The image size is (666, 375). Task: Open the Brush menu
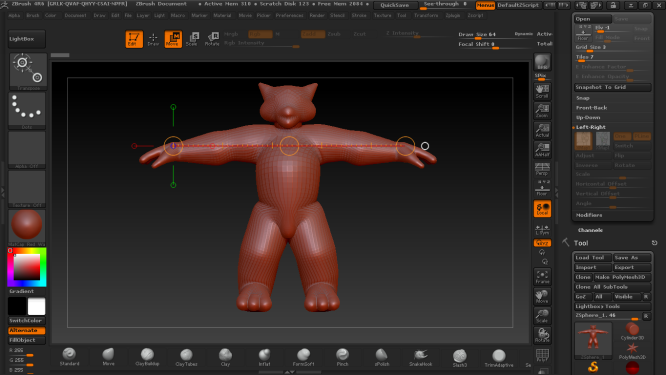tap(33, 15)
